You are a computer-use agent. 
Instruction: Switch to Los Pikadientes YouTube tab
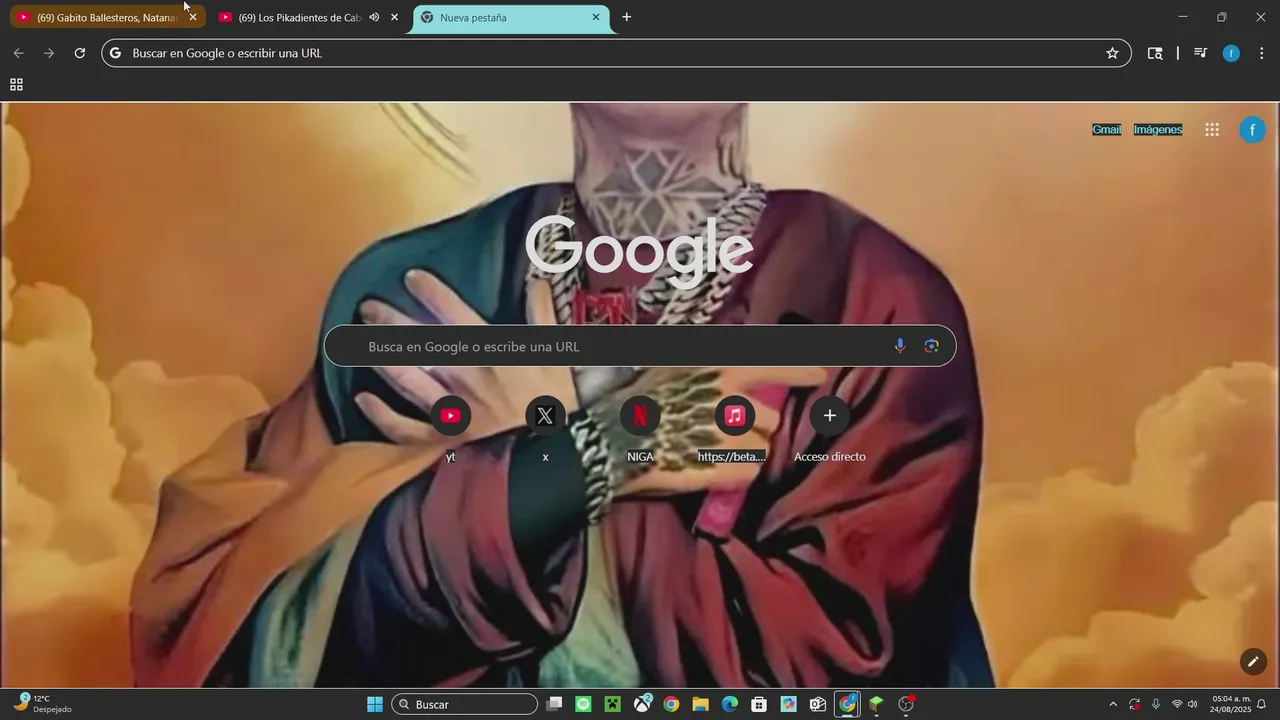[x=300, y=17]
